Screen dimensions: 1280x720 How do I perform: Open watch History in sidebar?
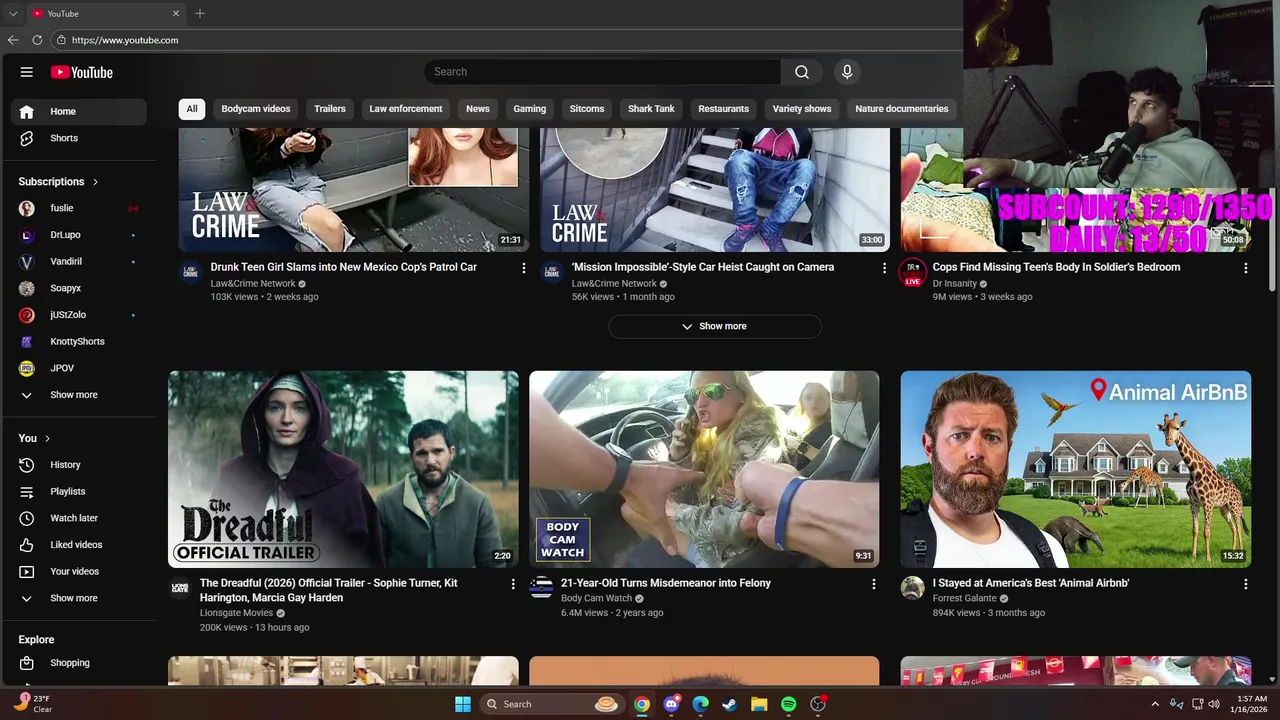tap(79, 465)
